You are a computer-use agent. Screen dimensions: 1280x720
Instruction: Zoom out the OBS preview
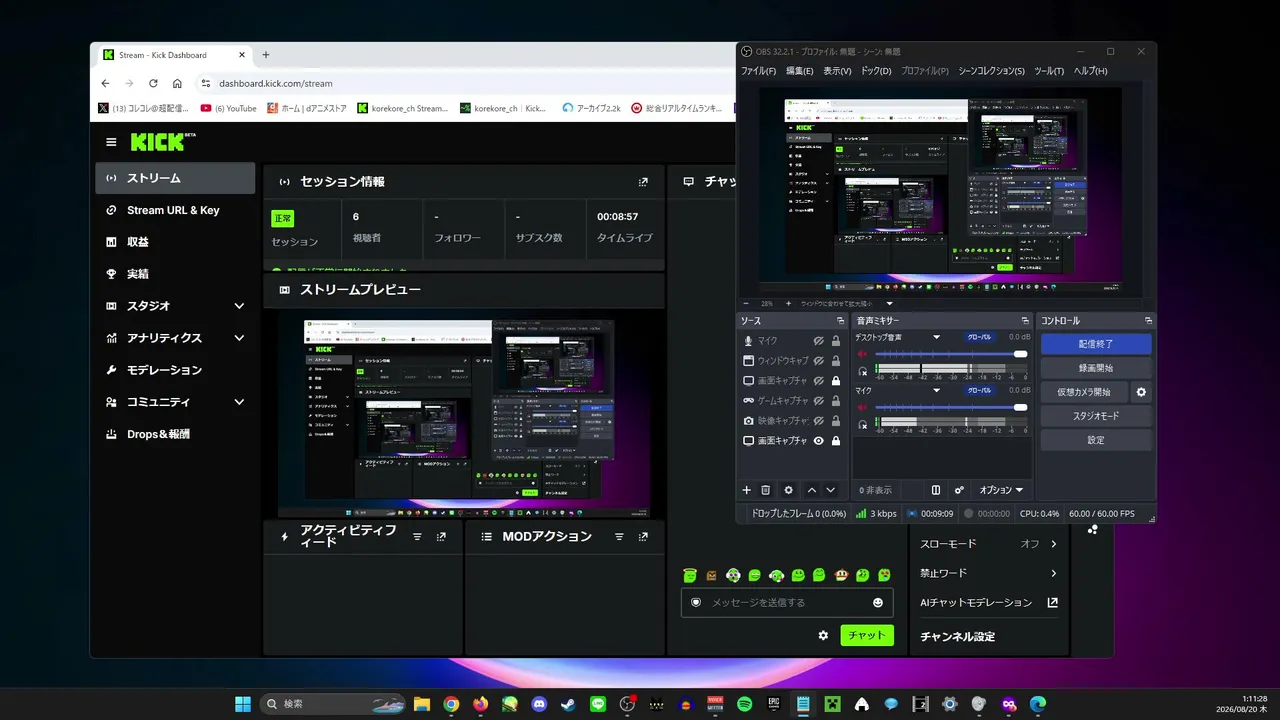pos(745,303)
